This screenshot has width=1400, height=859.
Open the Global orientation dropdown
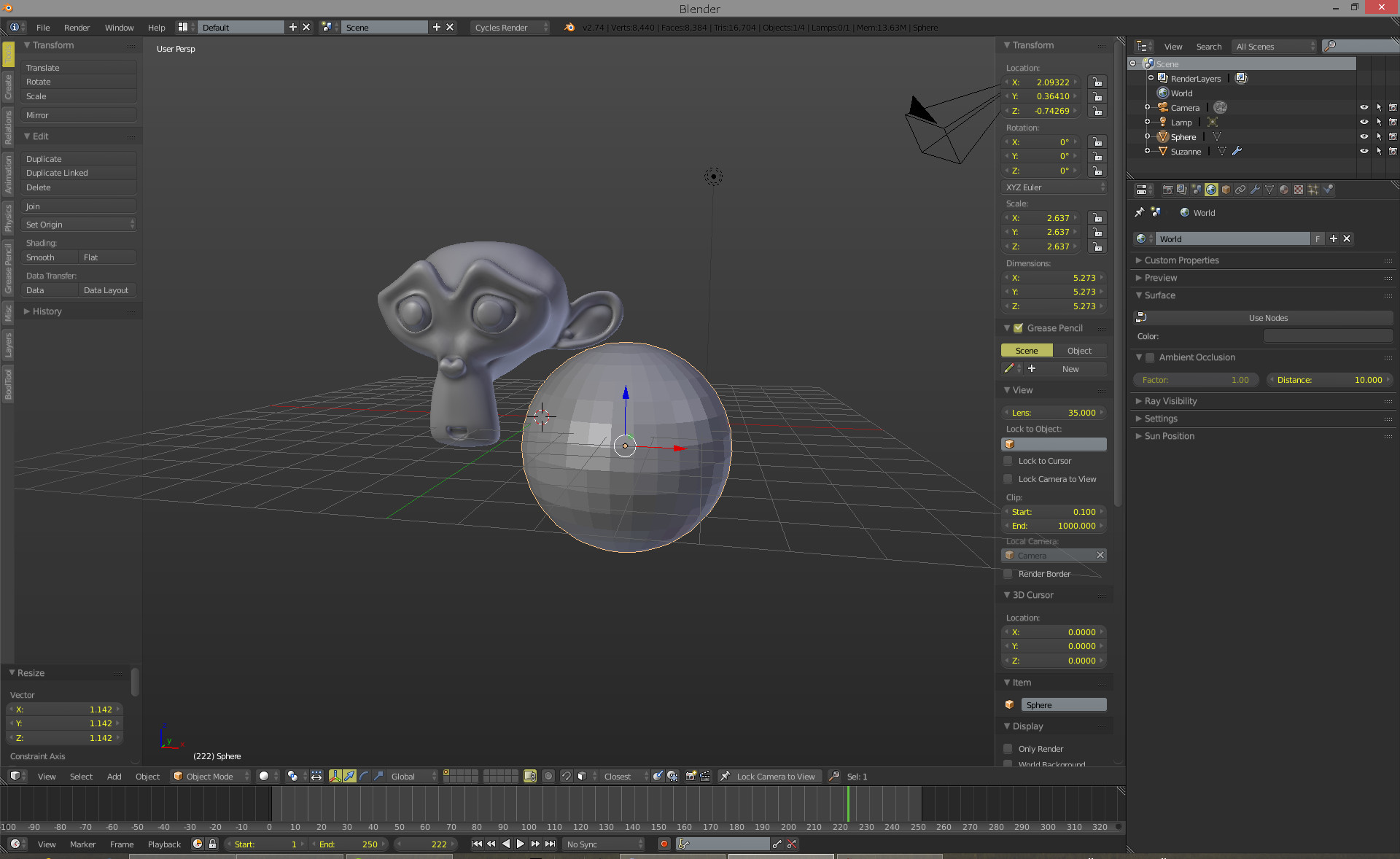click(x=413, y=776)
